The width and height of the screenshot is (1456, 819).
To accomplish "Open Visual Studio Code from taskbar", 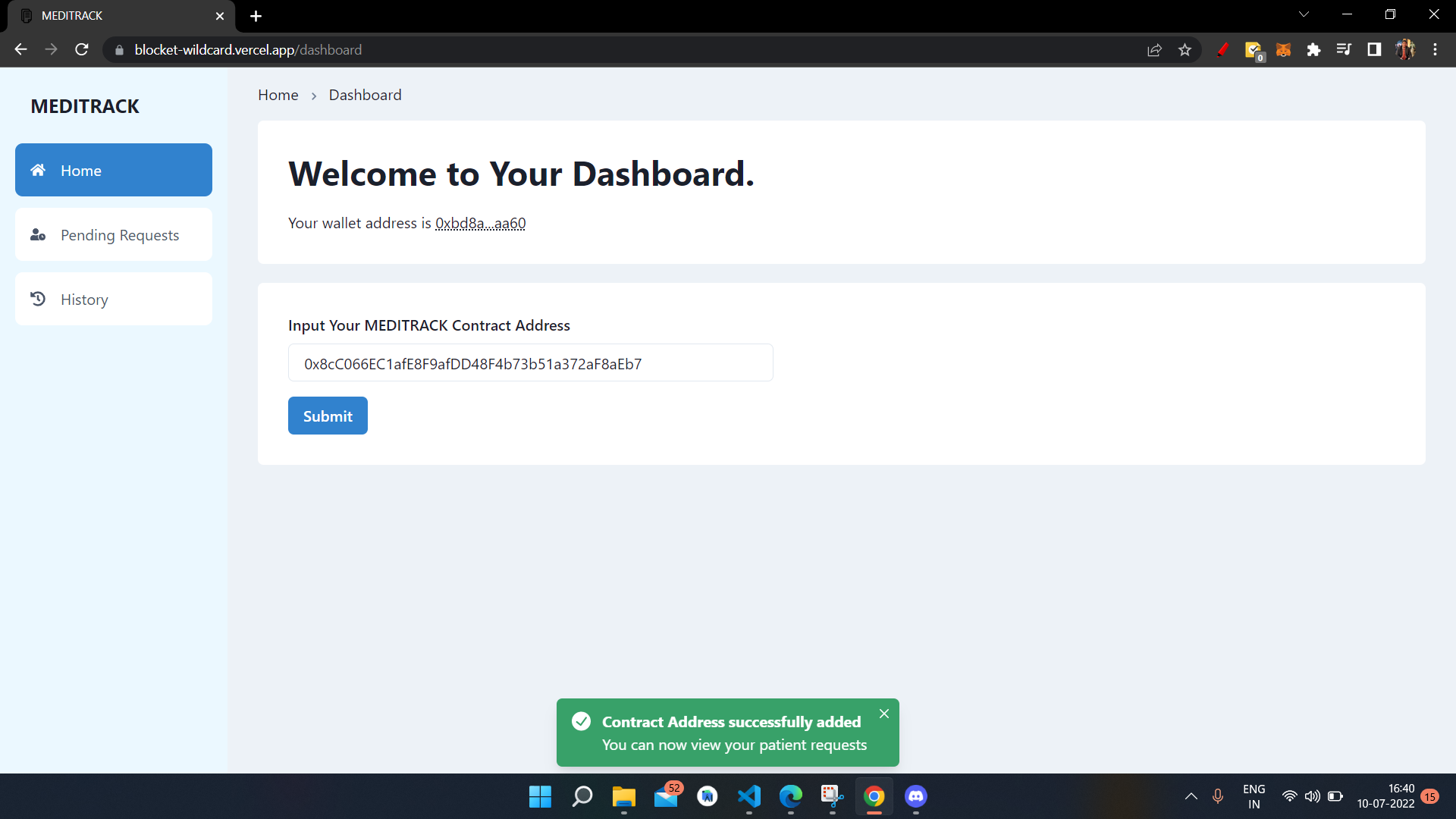I will click(748, 796).
